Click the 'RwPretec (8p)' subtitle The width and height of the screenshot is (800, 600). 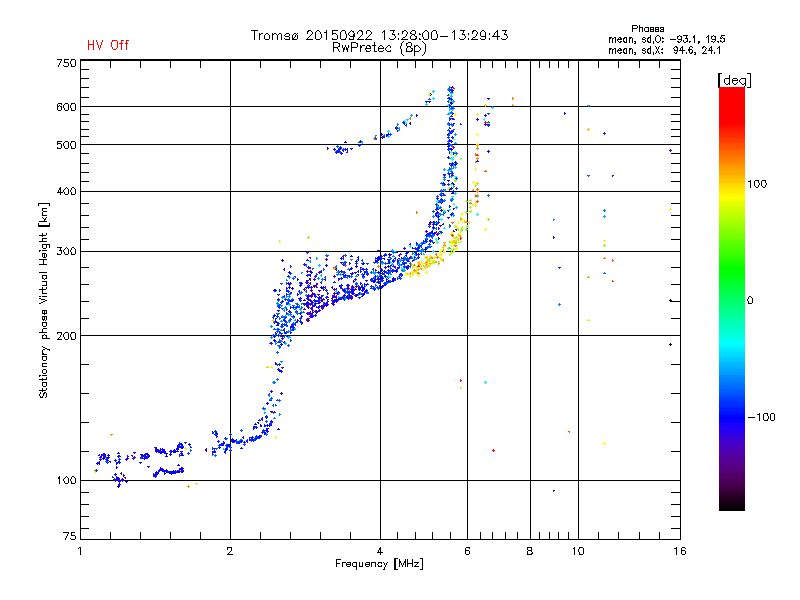379,48
